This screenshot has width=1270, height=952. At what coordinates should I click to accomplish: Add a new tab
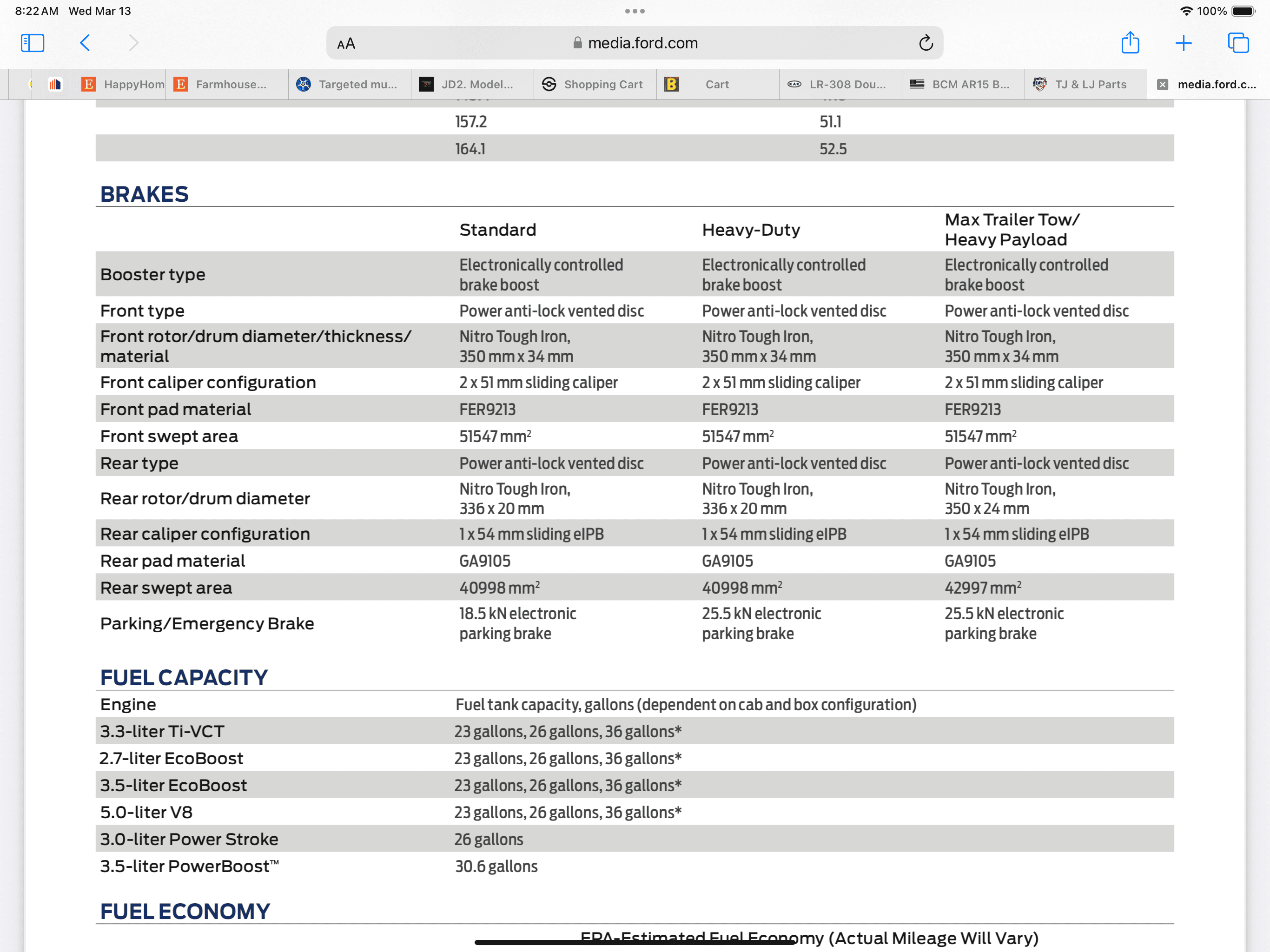(1184, 43)
